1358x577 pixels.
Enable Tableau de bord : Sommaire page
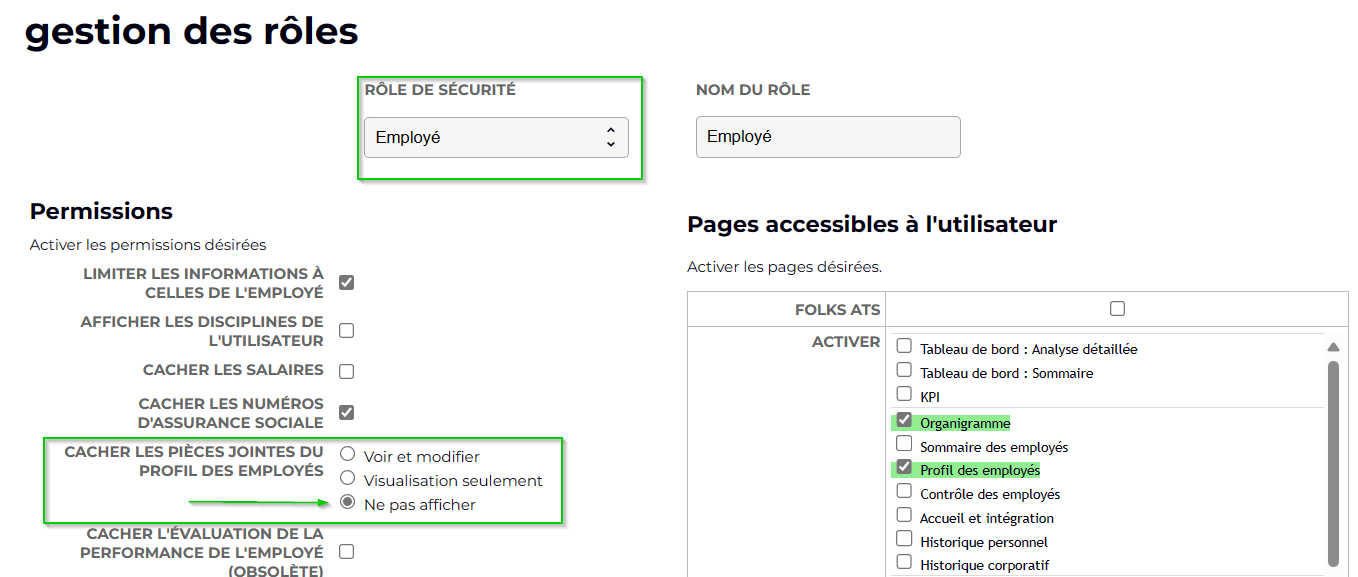pos(904,371)
